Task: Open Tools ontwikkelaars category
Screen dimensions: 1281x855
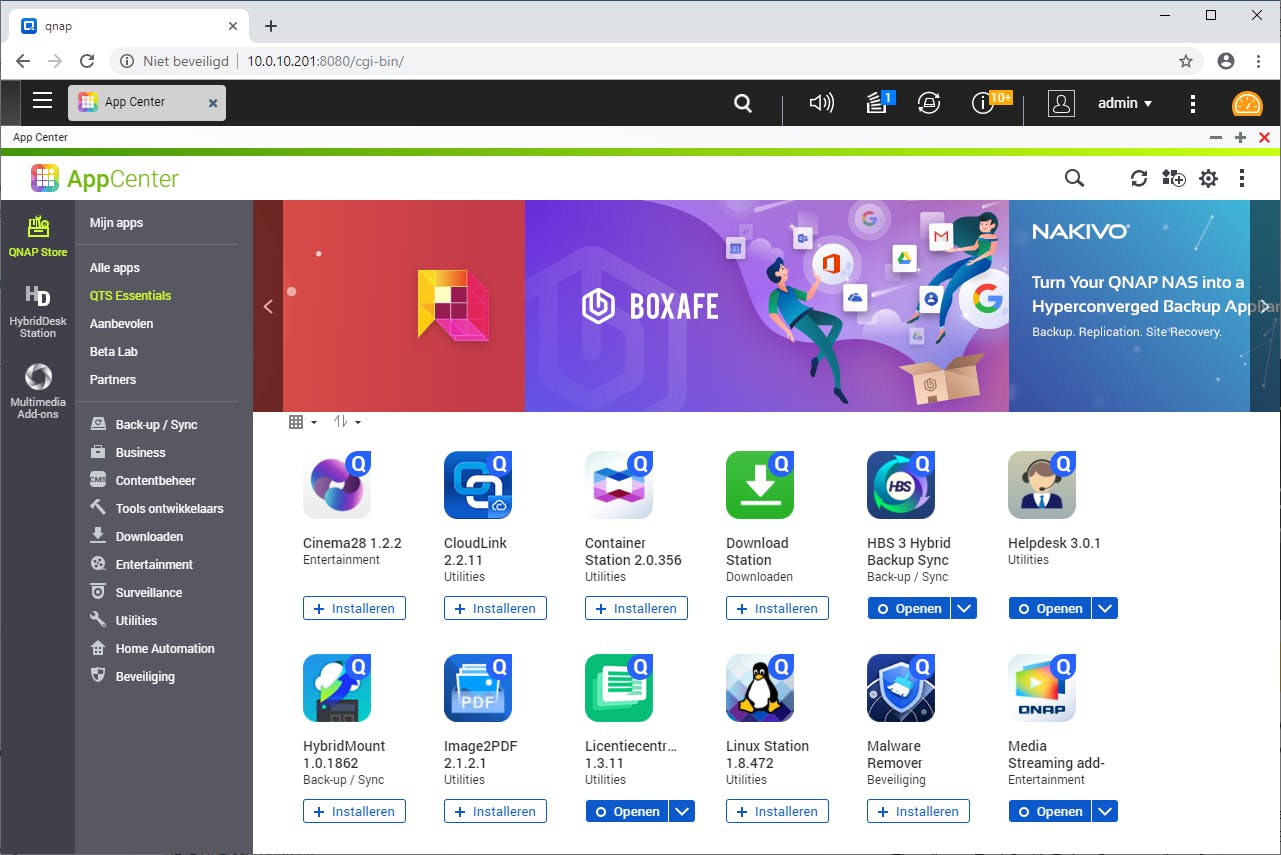Action: coord(156,509)
